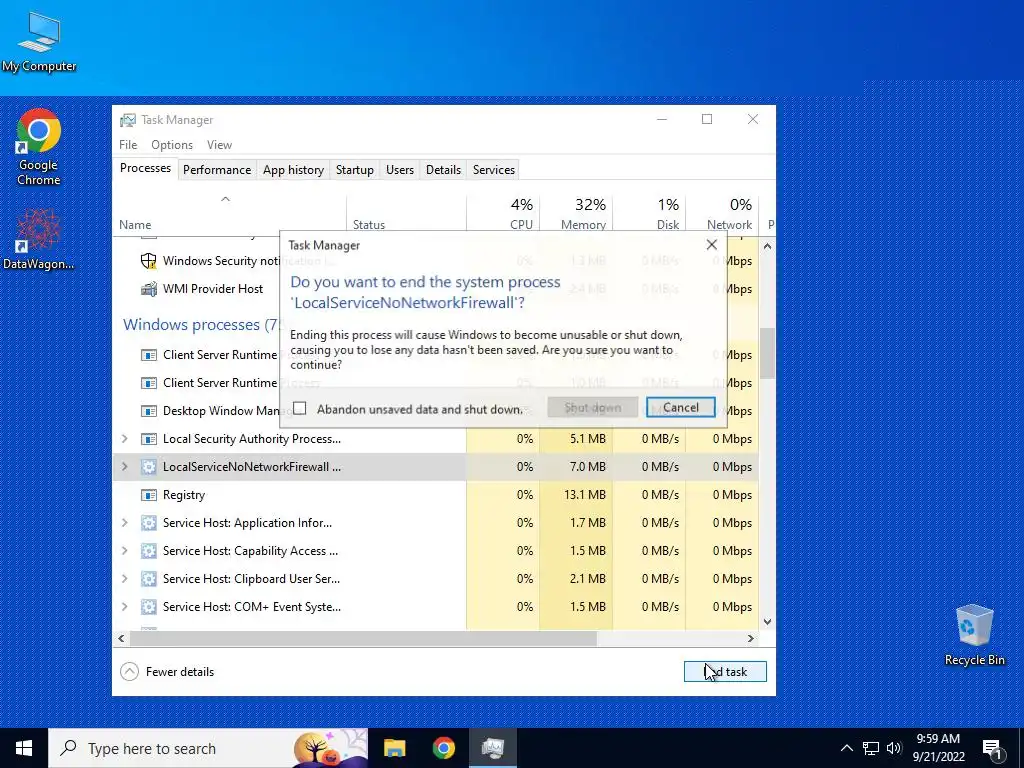Click the Desktop Window Manager process icon
Screen dimensions: 1024x768
click(x=149, y=411)
